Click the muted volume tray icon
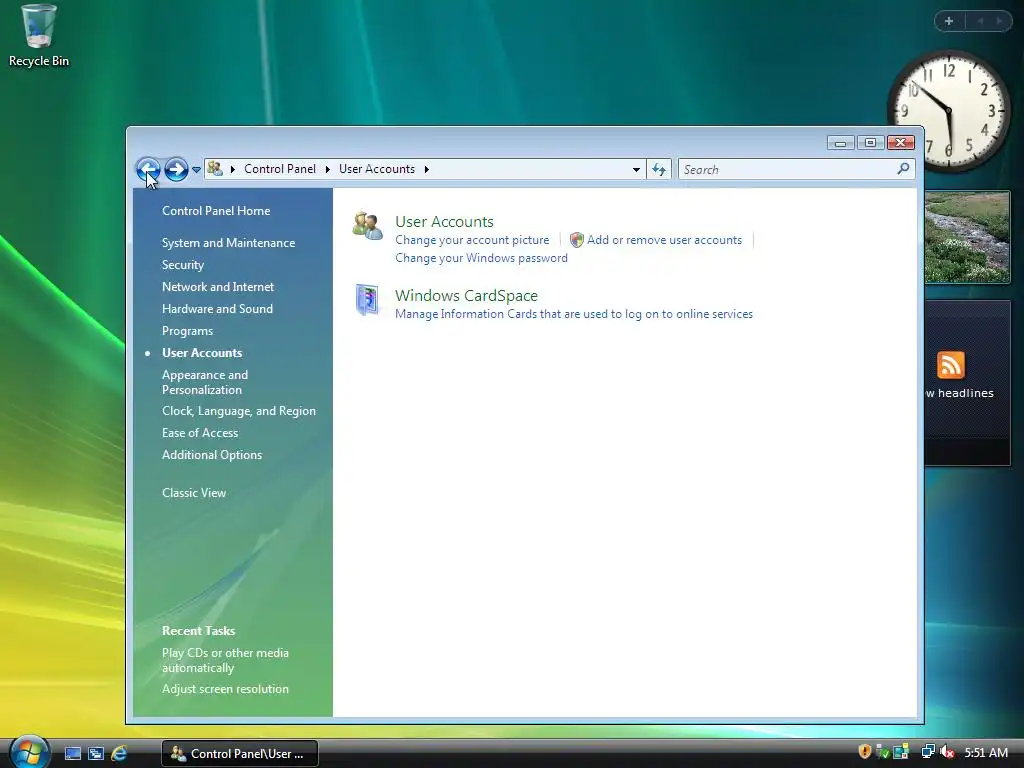The height and width of the screenshot is (768, 1024). [x=947, y=752]
